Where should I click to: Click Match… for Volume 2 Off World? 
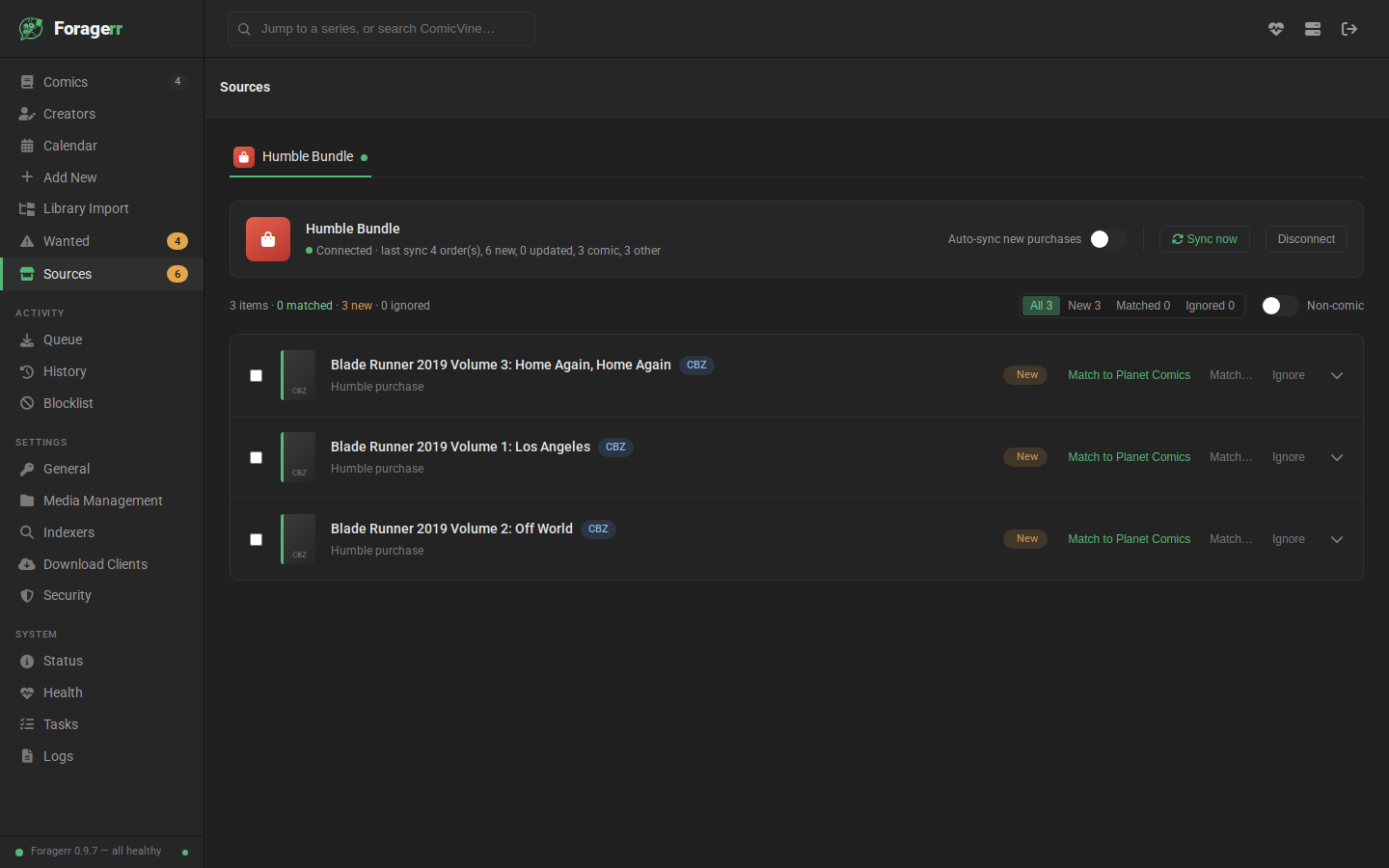click(x=1231, y=539)
